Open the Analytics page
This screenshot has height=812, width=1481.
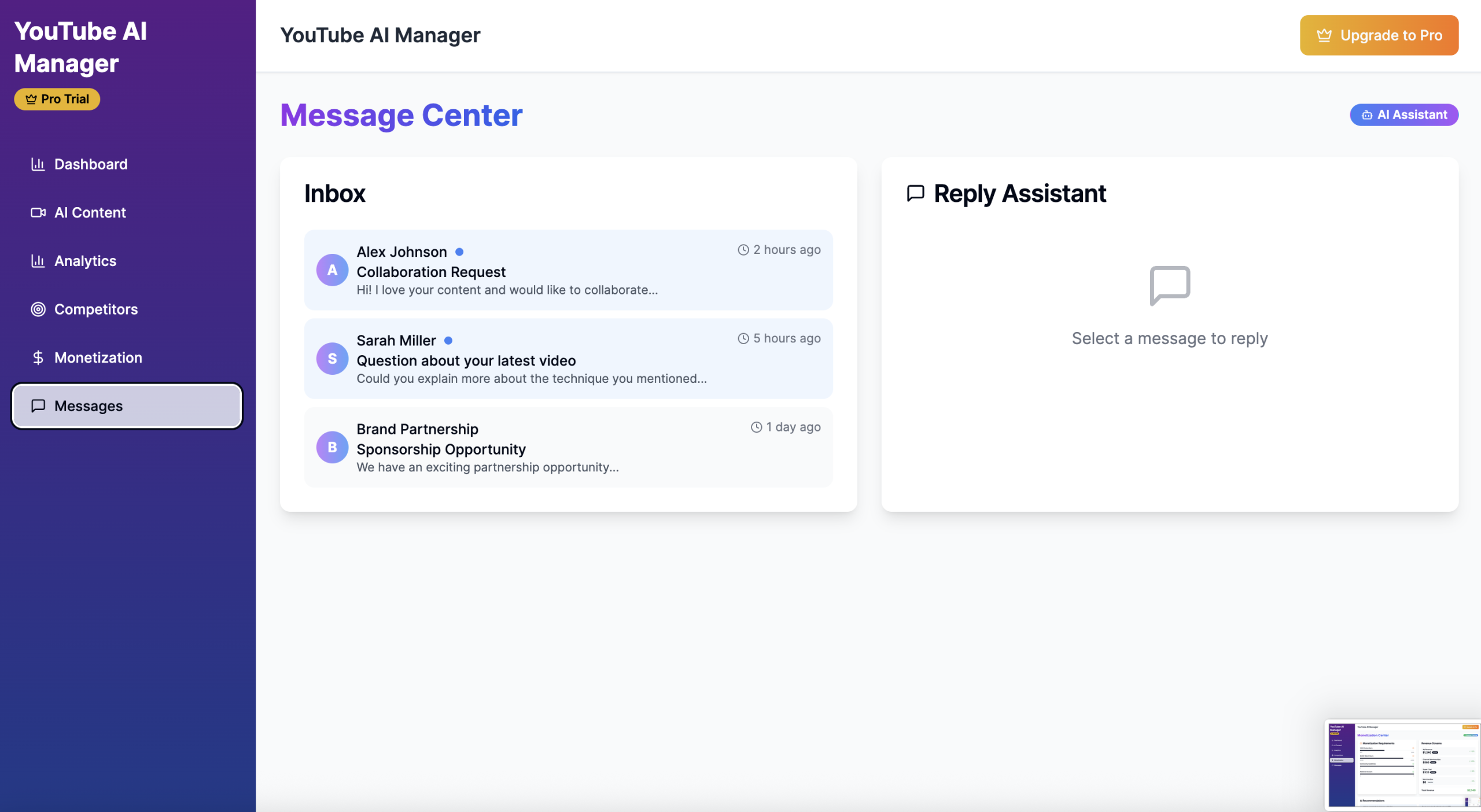pos(127,261)
